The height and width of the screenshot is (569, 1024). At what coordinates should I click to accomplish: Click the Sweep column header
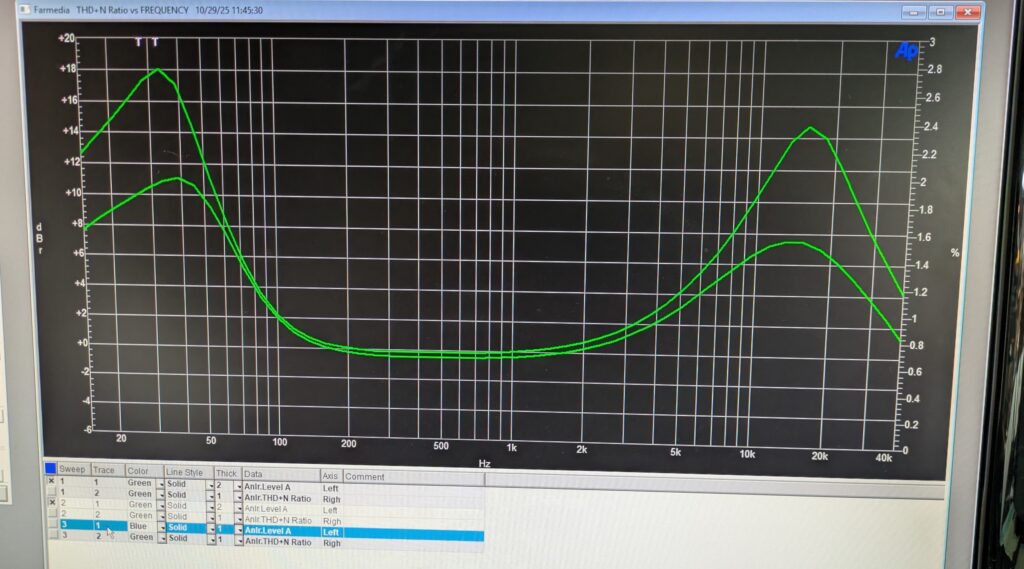(x=73, y=469)
